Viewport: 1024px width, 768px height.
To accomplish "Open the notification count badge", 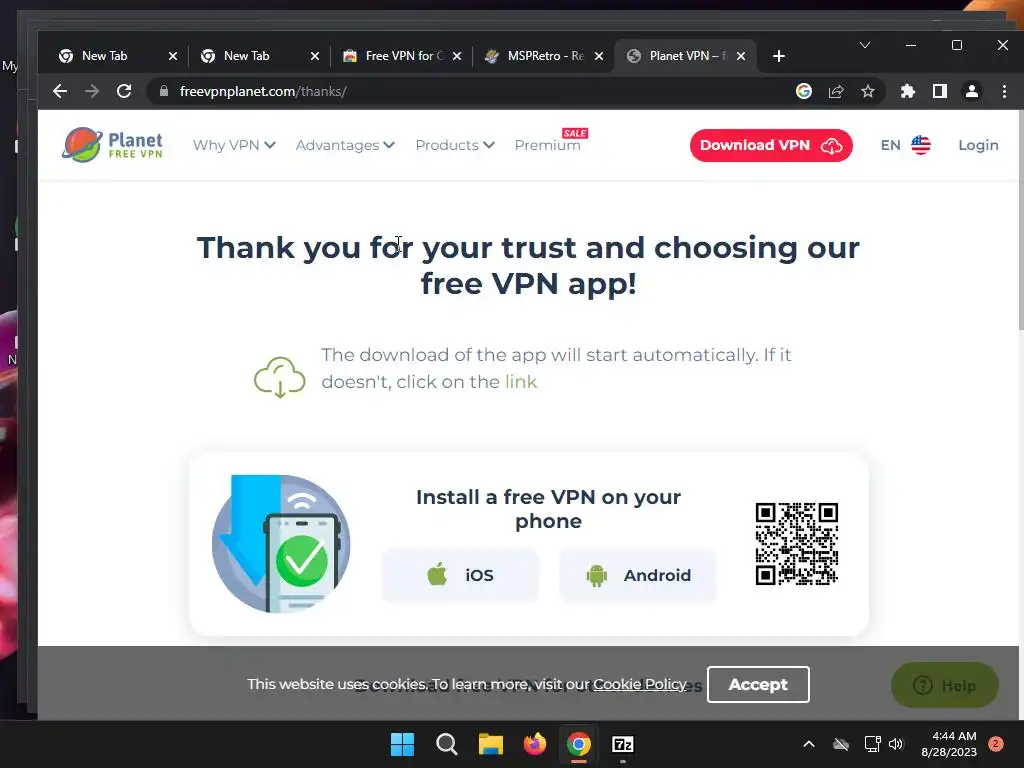I will click(x=996, y=744).
